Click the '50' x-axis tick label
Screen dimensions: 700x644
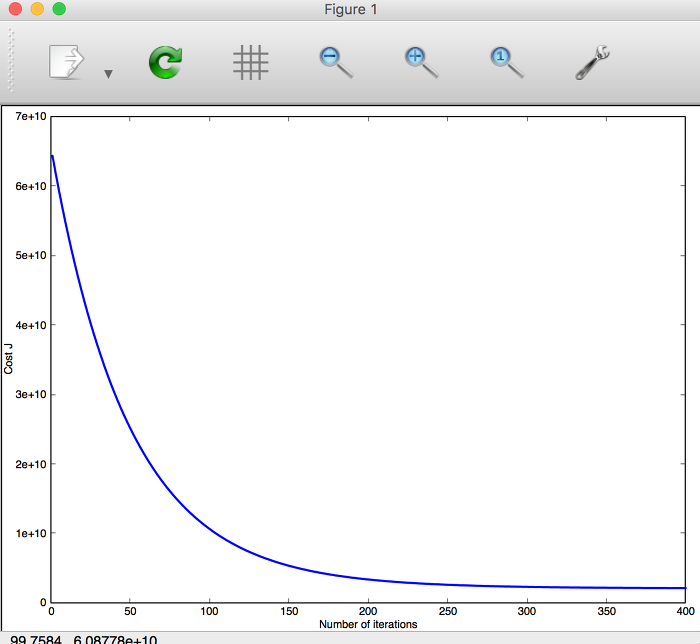pos(130,611)
